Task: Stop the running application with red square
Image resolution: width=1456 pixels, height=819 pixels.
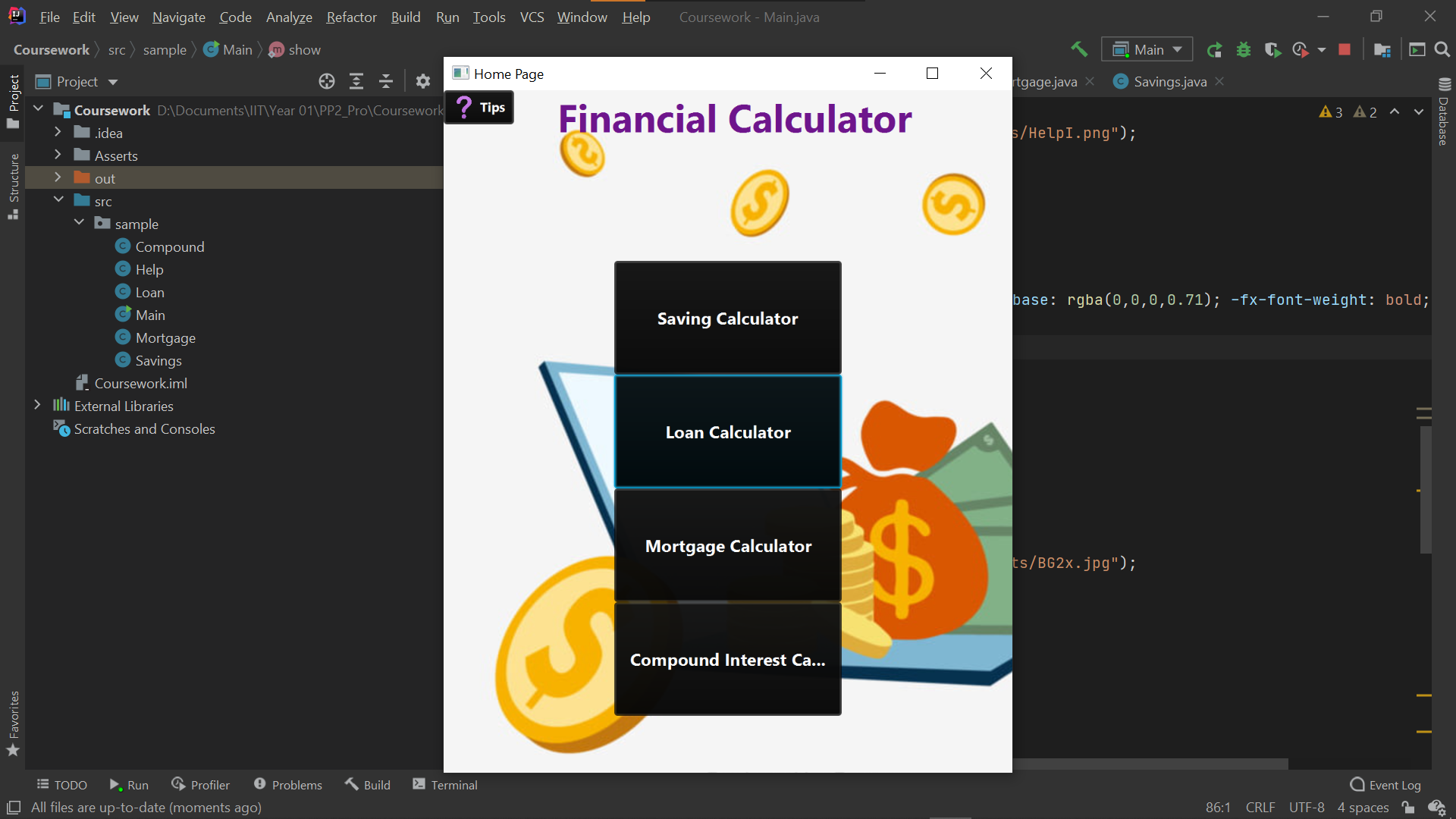Action: (x=1345, y=49)
